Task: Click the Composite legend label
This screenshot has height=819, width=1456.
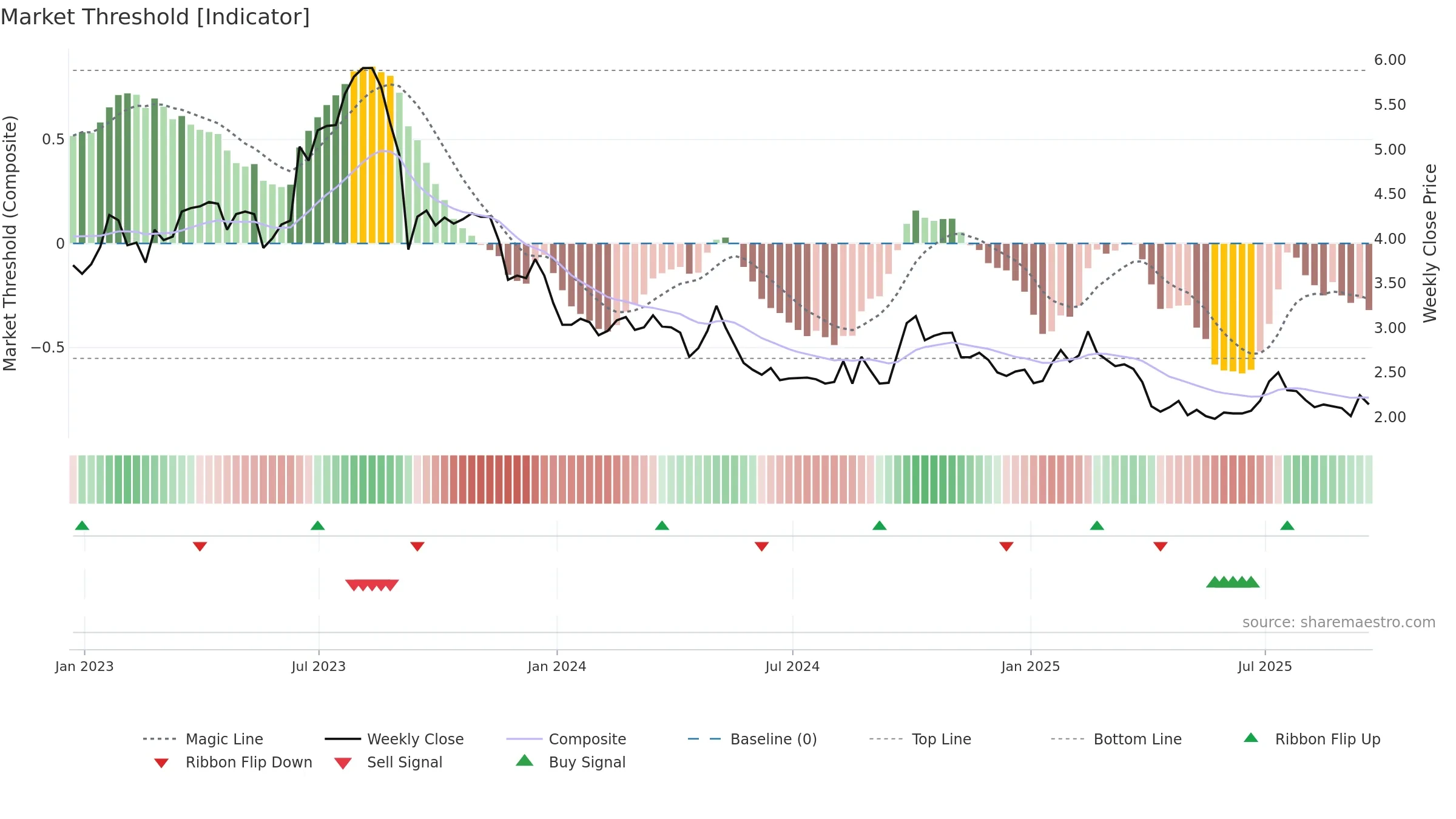Action: (x=587, y=739)
